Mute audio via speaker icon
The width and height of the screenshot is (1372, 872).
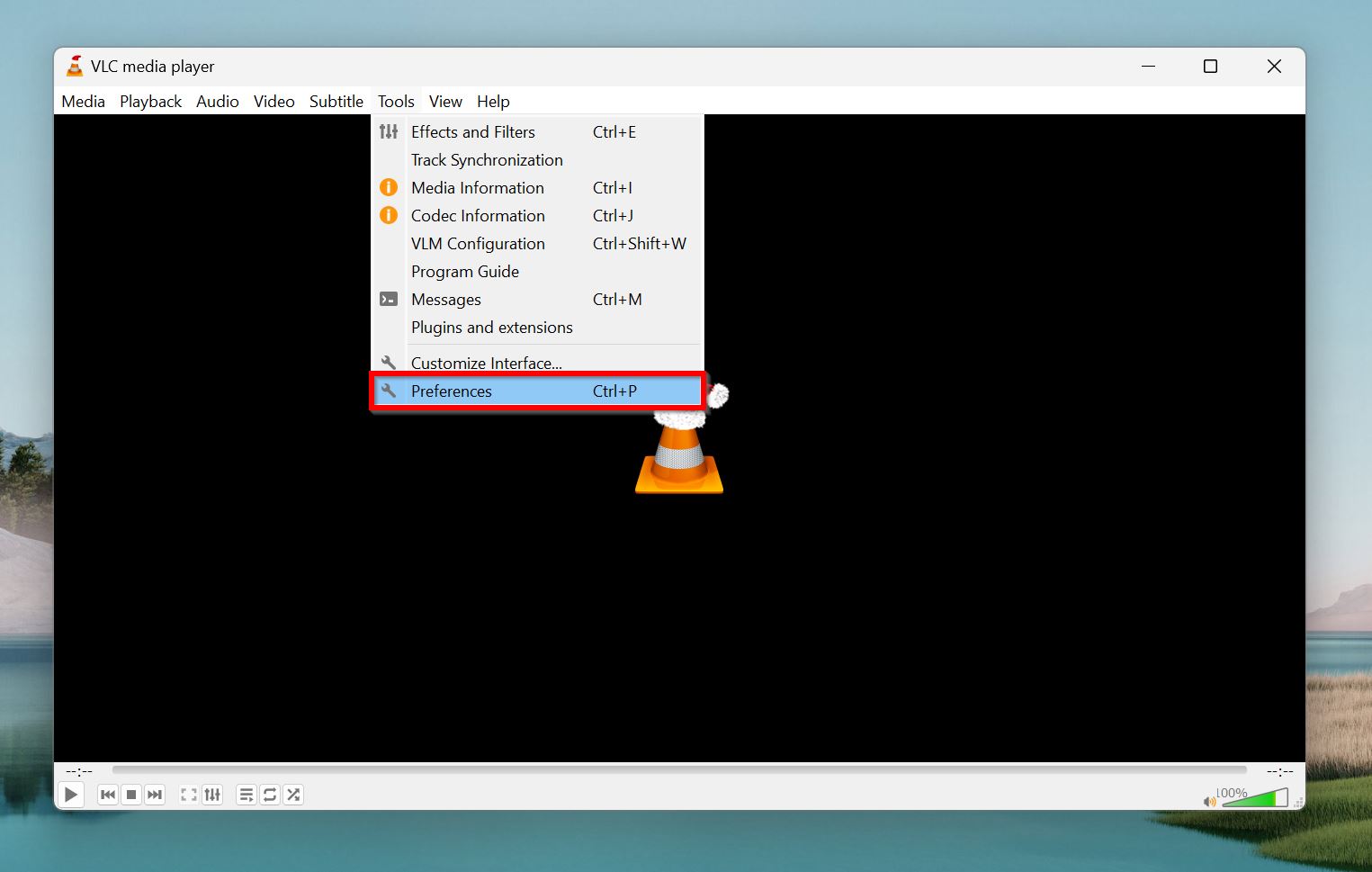[x=1209, y=801]
